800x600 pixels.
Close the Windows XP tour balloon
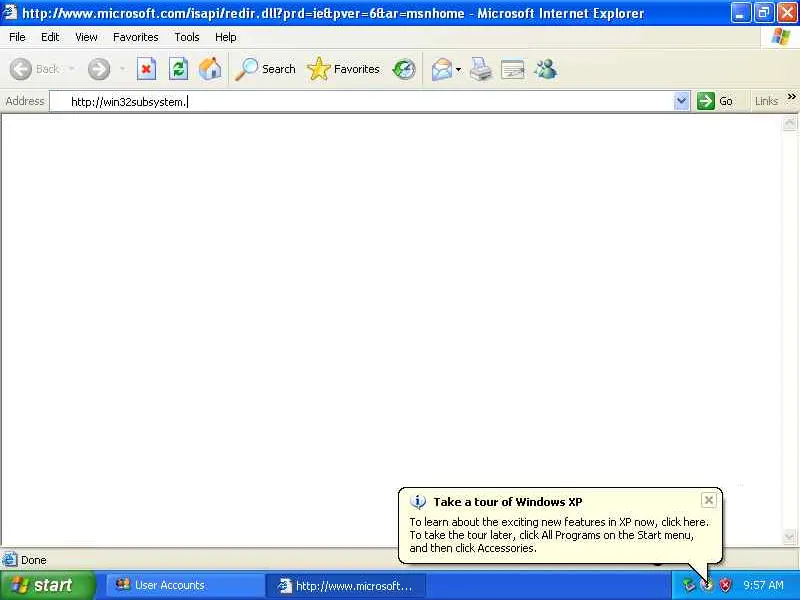(x=709, y=501)
